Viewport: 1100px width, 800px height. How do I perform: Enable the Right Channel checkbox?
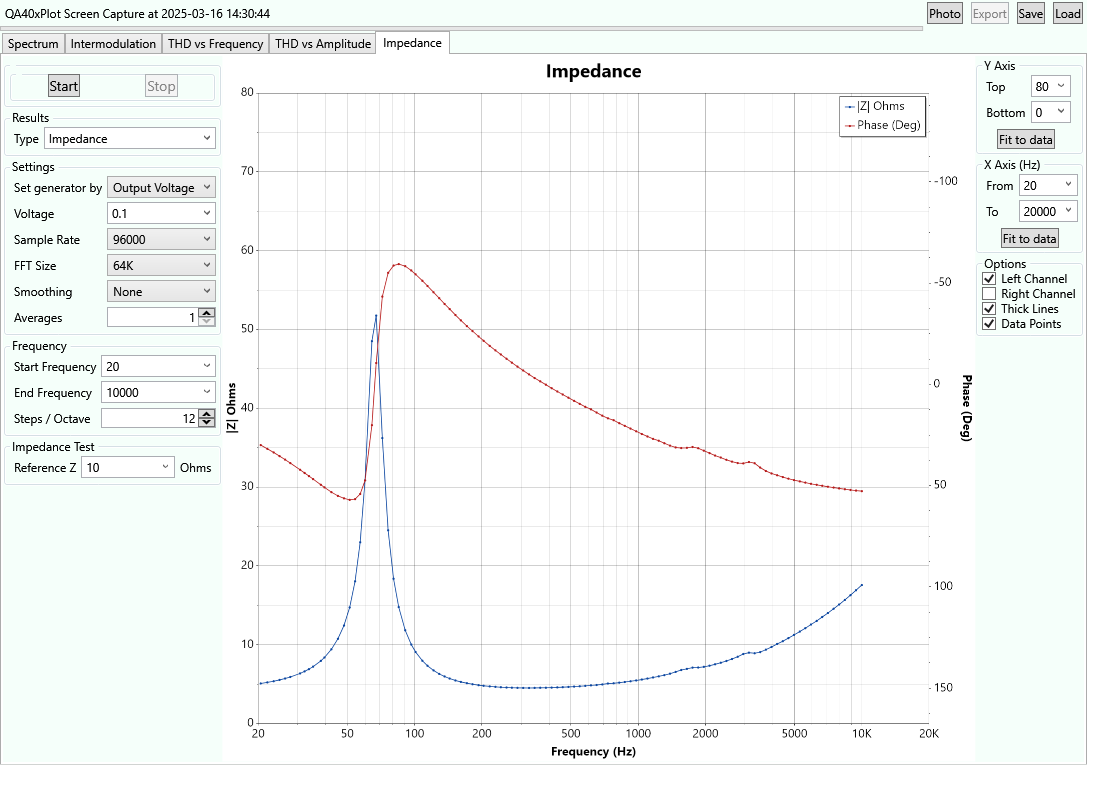click(x=989, y=293)
